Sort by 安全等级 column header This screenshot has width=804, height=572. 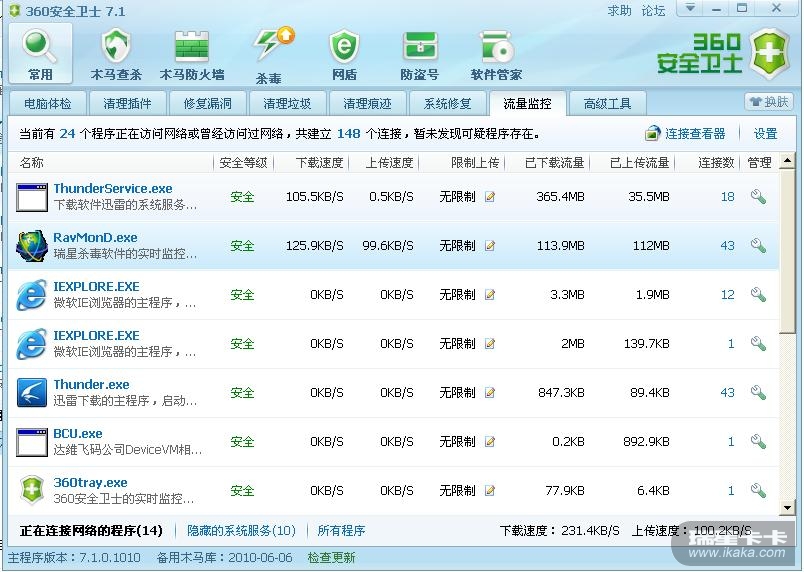243,163
